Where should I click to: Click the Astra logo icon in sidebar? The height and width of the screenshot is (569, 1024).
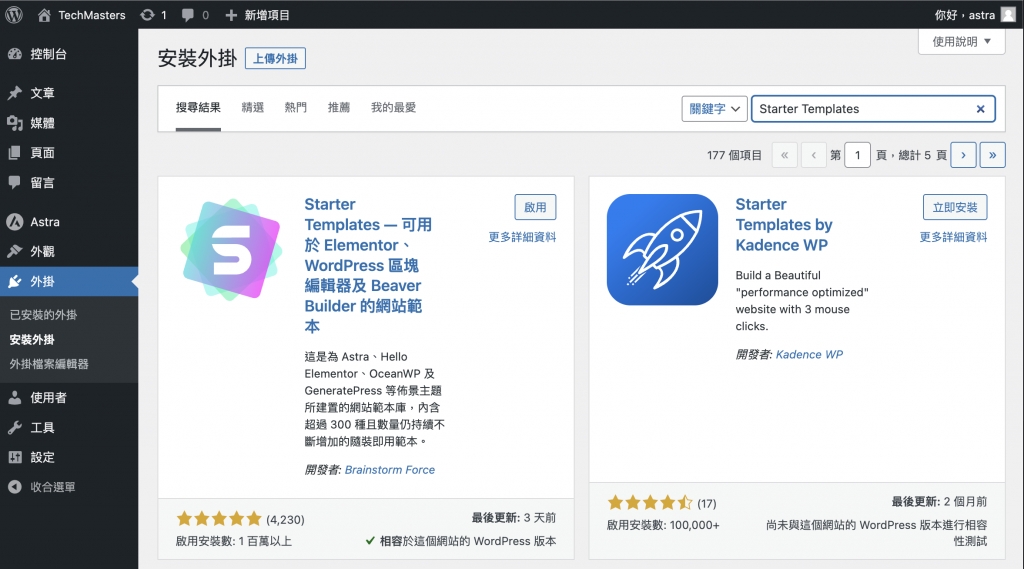click(x=15, y=222)
